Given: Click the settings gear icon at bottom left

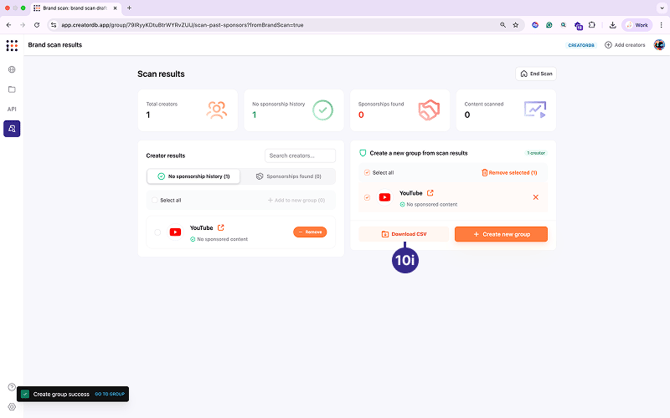Looking at the screenshot, I should pyautogui.click(x=12, y=406).
